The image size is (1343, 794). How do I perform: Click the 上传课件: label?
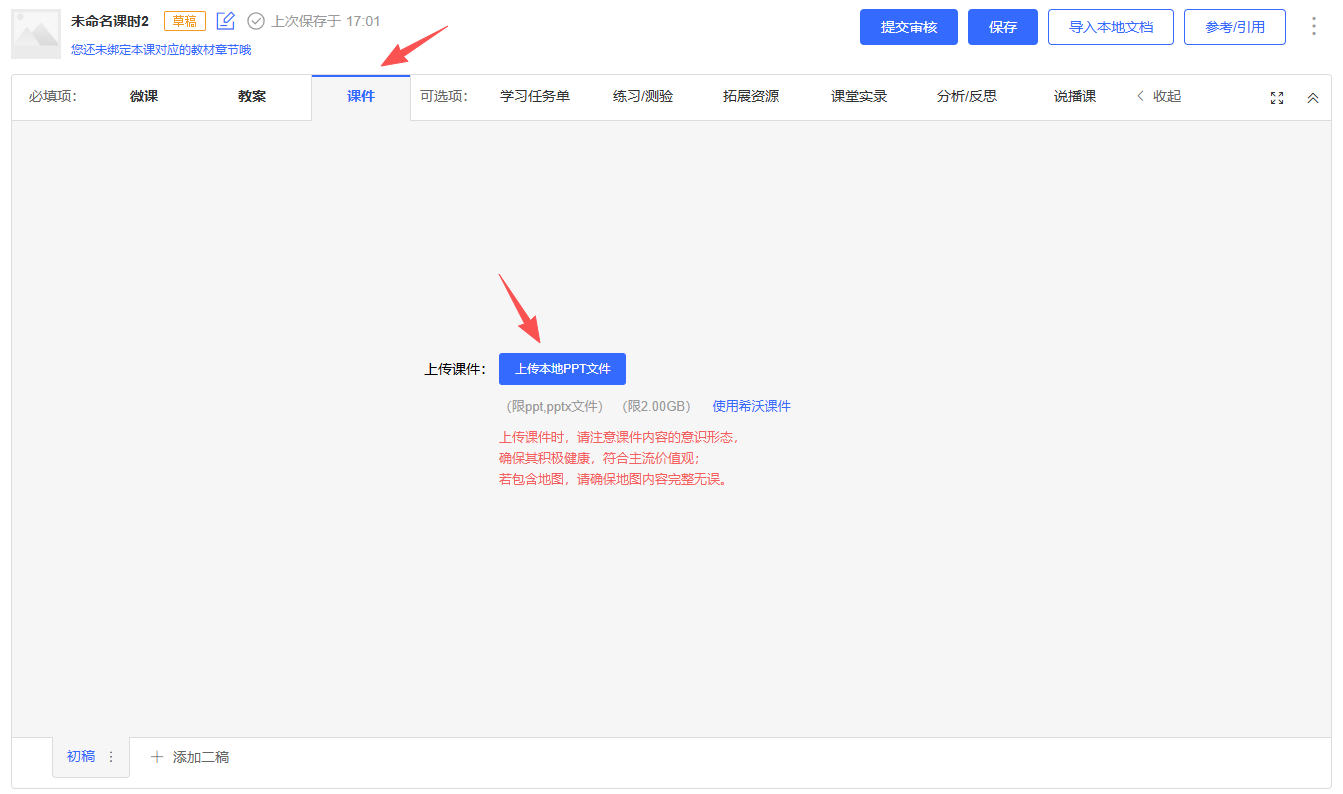pyautogui.click(x=455, y=369)
